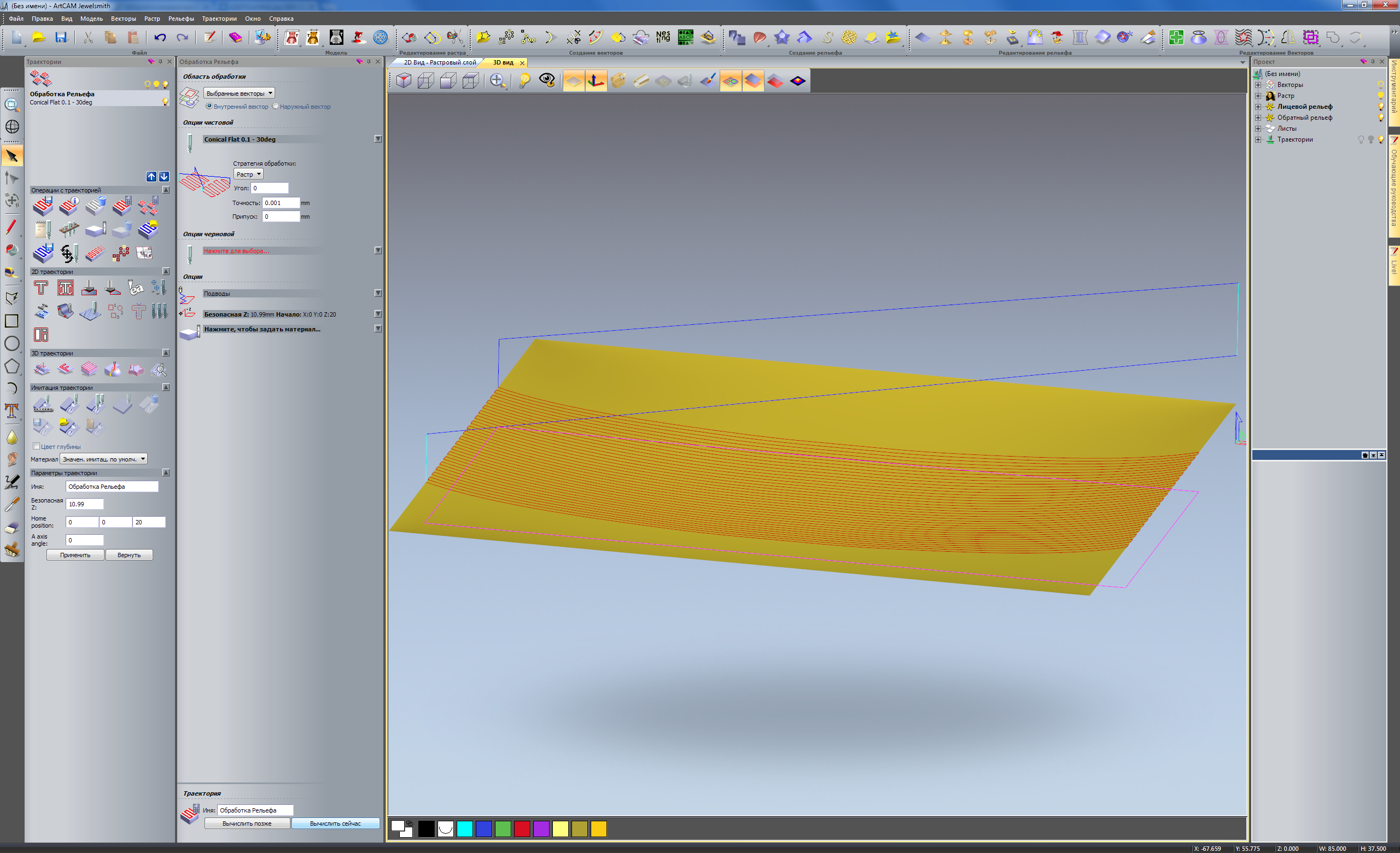Expand the Векторы tree node

click(1258, 85)
